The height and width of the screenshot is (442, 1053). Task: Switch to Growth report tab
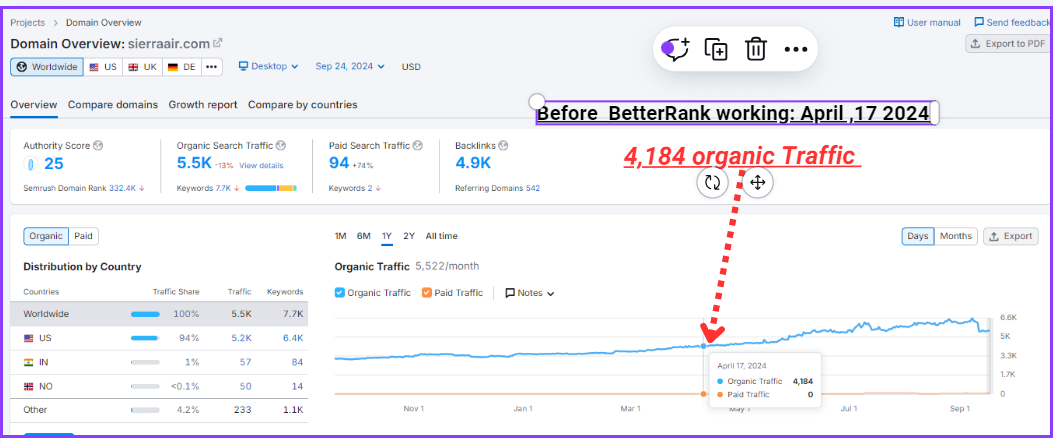tap(203, 105)
